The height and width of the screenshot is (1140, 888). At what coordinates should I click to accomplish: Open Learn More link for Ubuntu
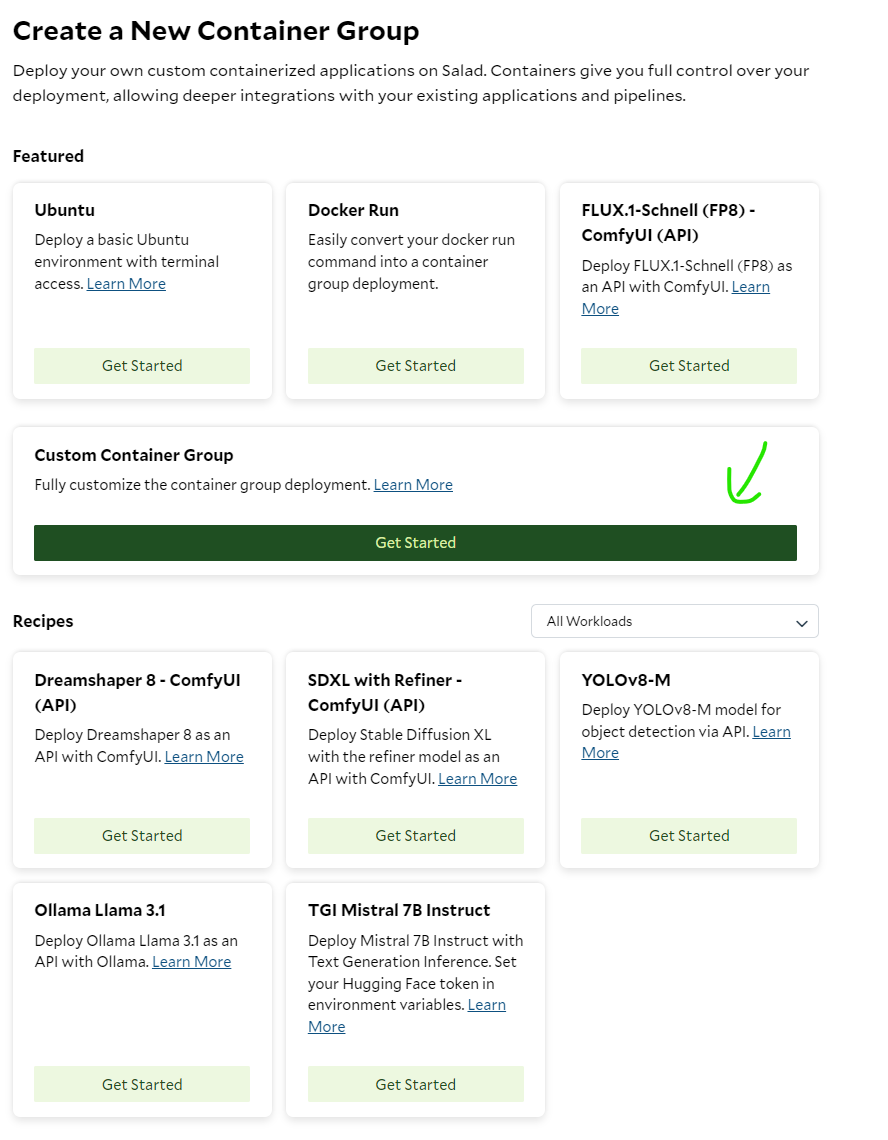pos(127,284)
